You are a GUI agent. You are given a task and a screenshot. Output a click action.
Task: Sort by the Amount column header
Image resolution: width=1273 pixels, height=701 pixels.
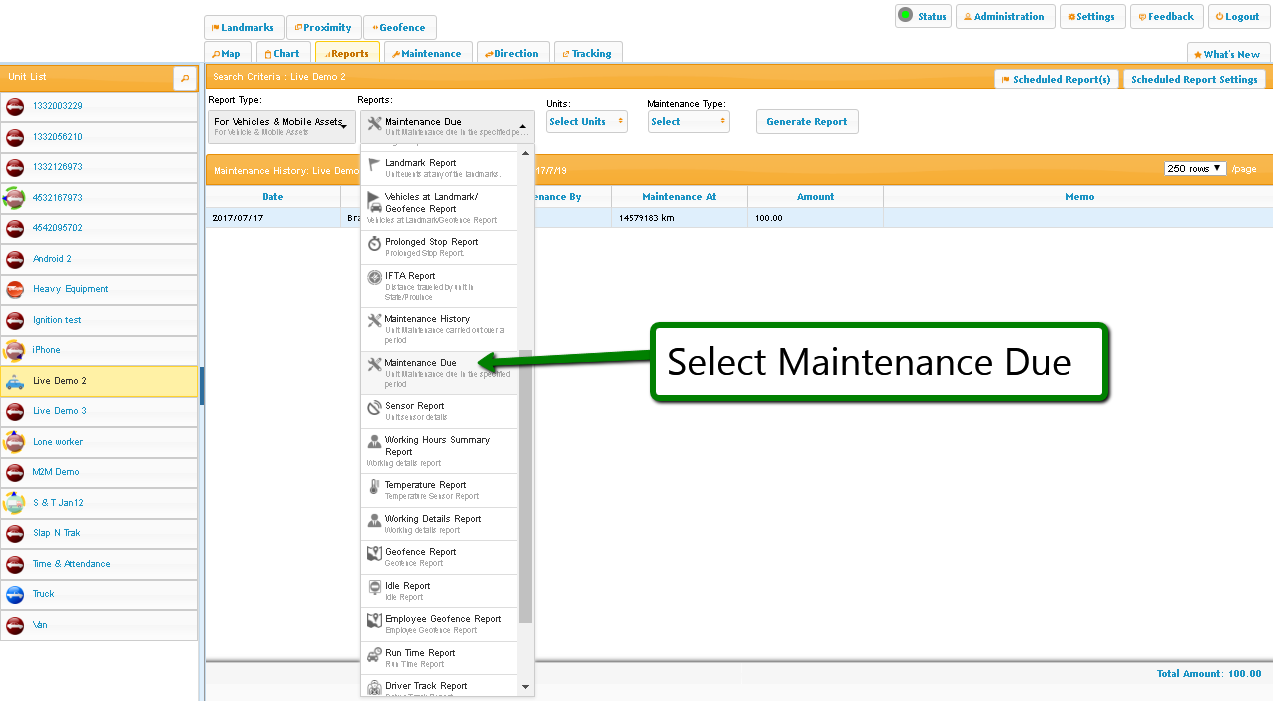coord(815,197)
